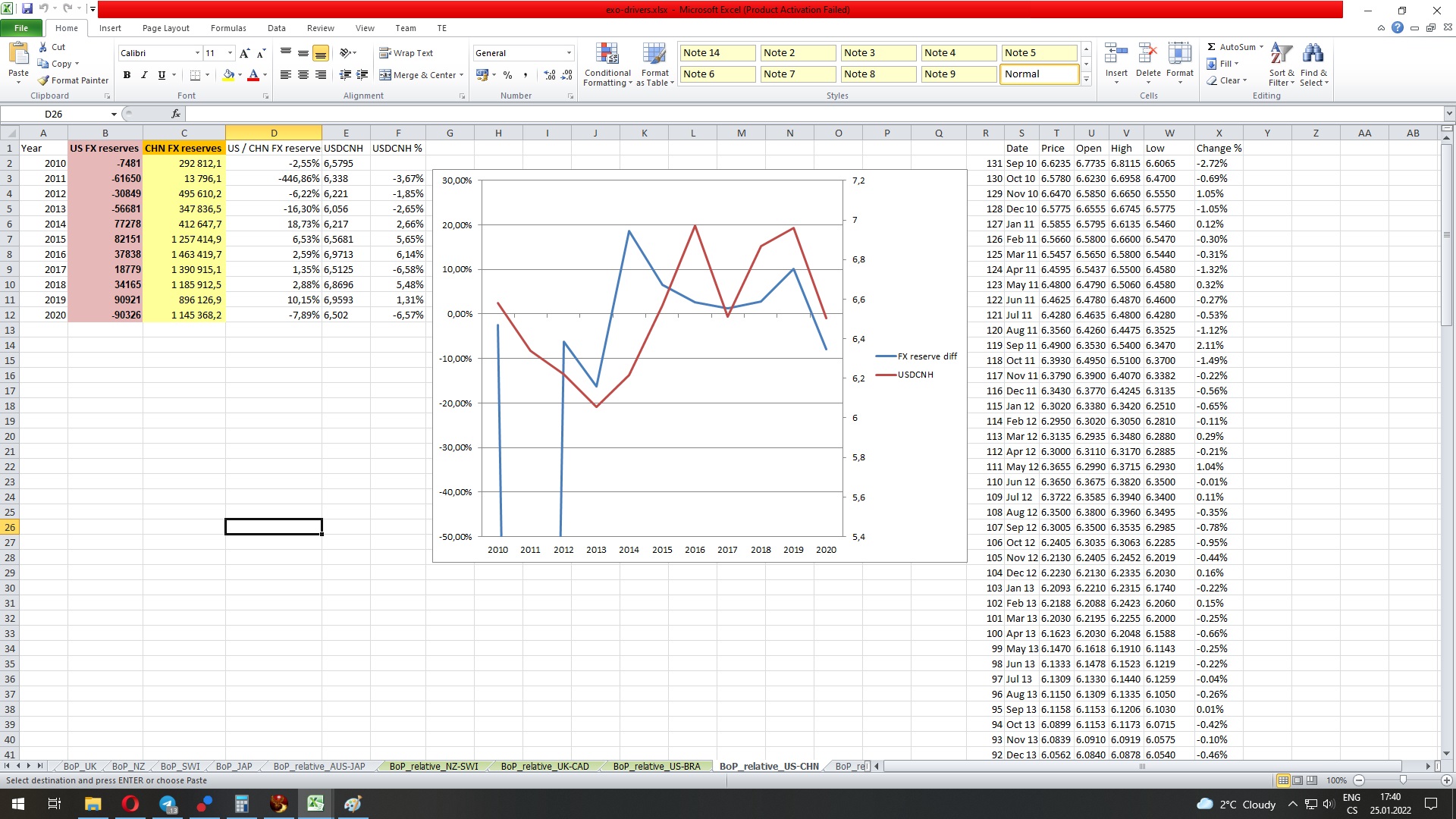Switch to the Insert ribbon tab
The image size is (1456, 819).
[x=110, y=28]
